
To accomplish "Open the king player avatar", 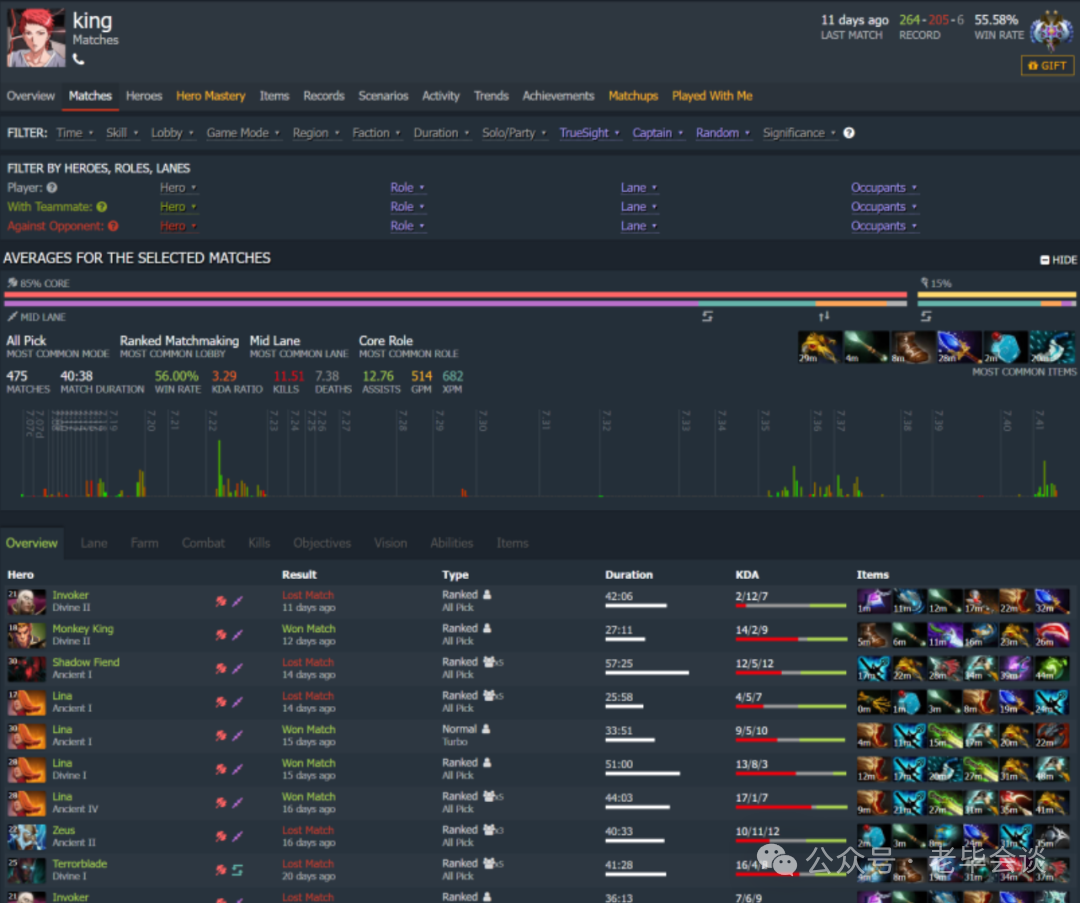I will click(x=36, y=37).
